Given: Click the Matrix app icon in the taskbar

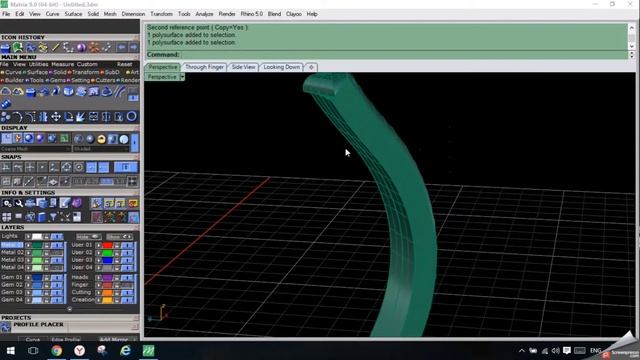Looking at the screenshot, I should (148, 351).
